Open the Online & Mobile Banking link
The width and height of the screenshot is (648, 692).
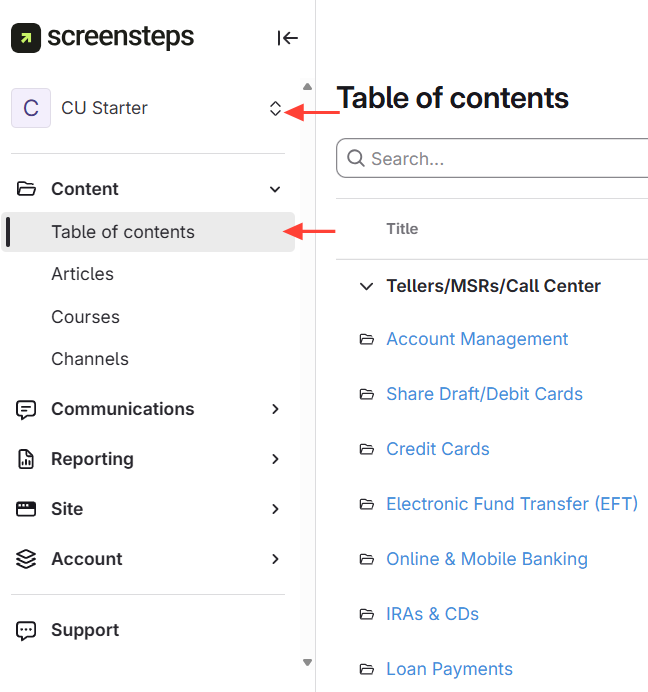pos(487,559)
